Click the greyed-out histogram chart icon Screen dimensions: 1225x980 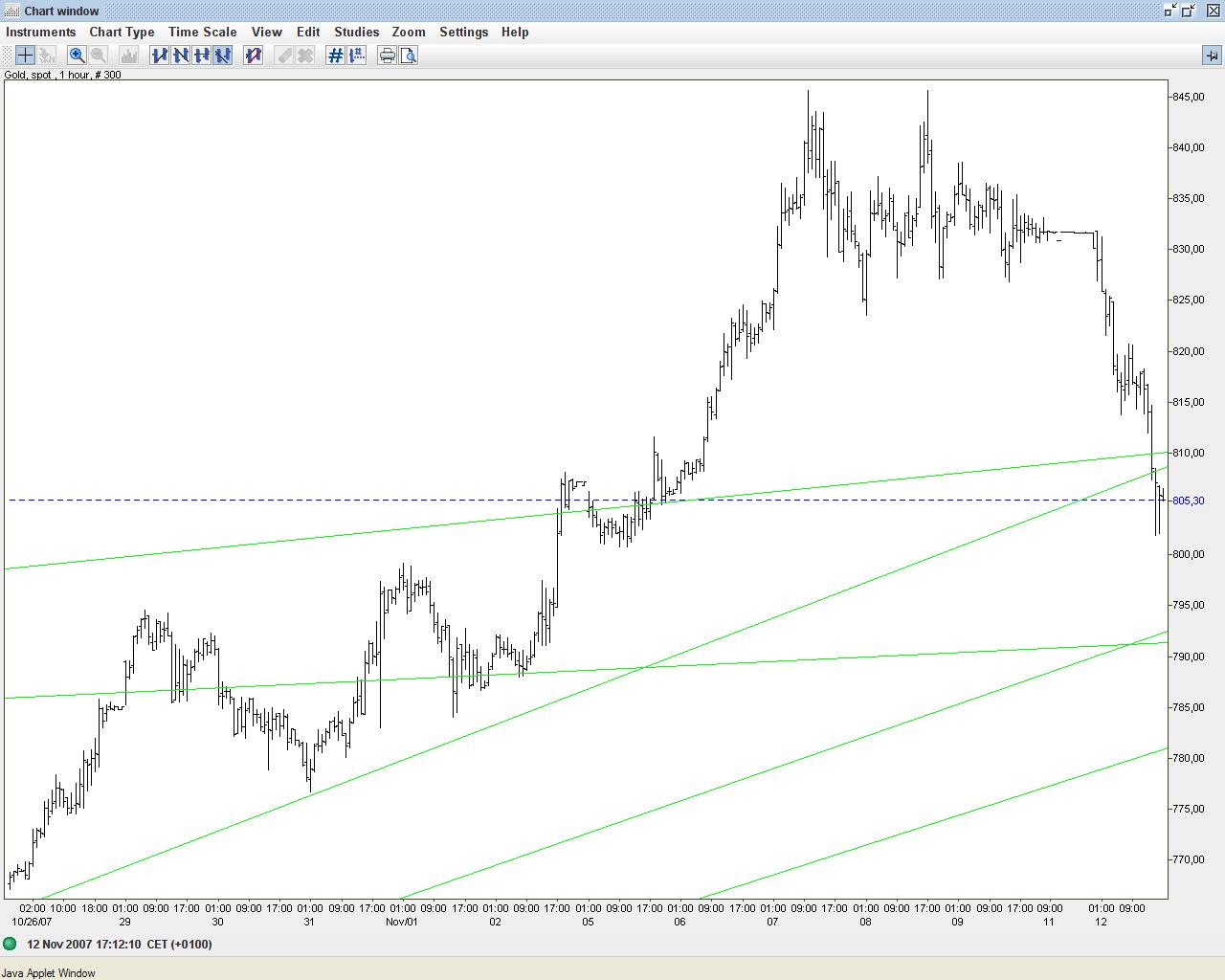pyautogui.click(x=129, y=56)
